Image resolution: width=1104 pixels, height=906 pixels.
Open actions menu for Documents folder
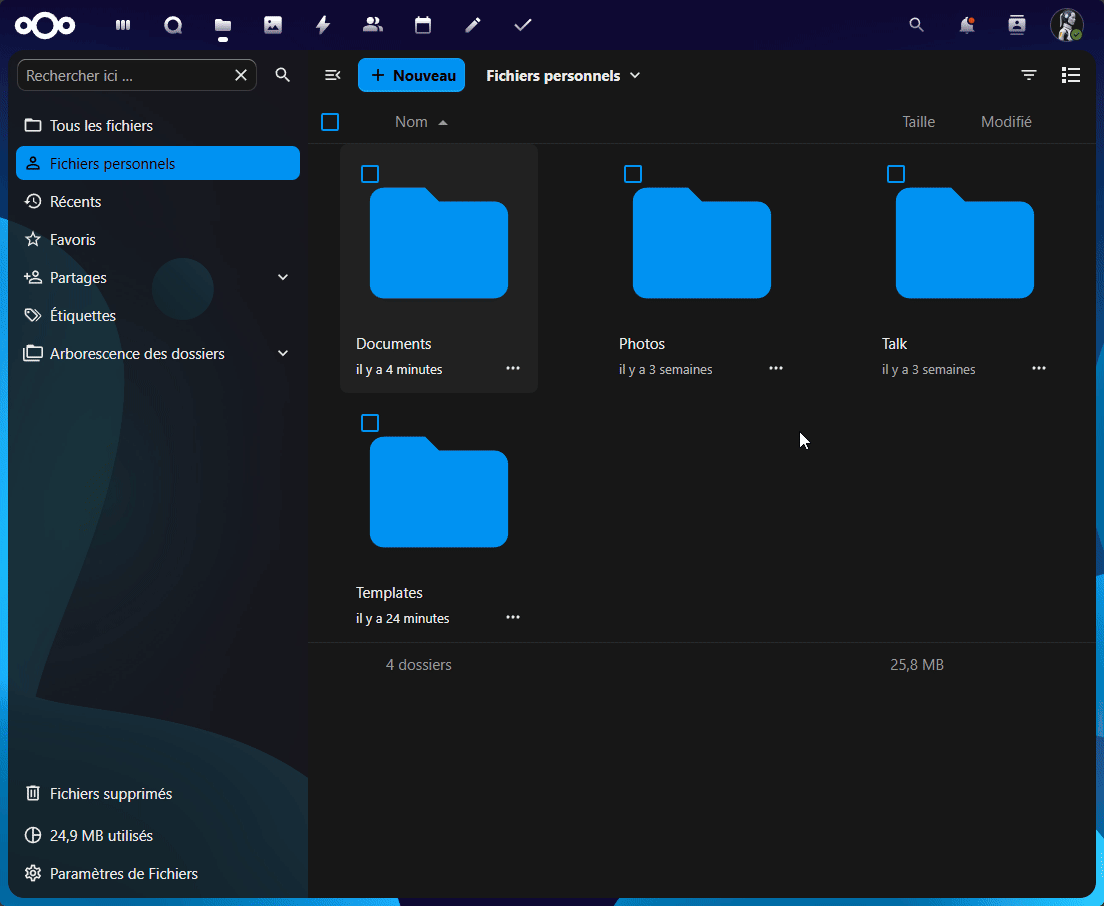click(x=513, y=368)
